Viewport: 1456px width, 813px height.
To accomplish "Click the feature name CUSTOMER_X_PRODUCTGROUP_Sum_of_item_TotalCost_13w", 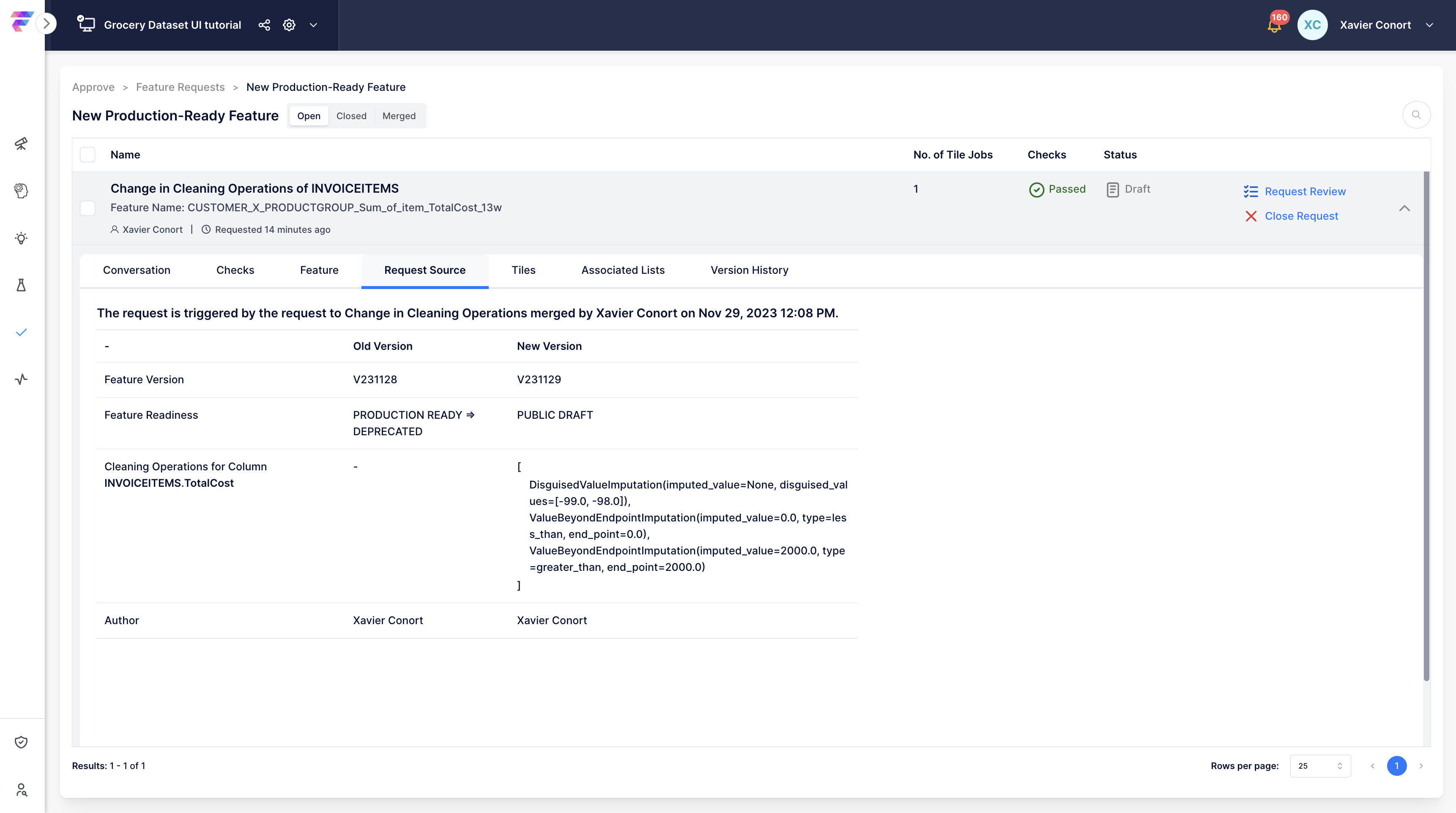I will point(344,207).
